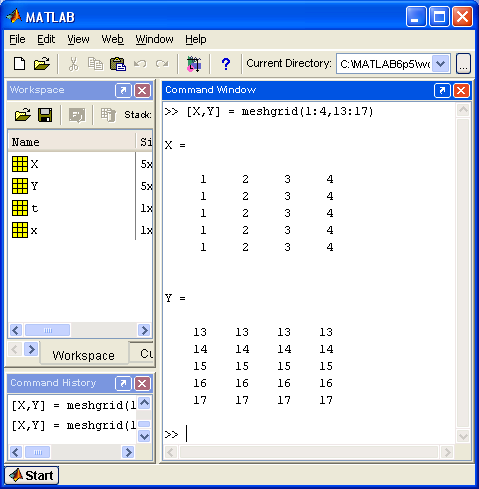Undock the Command History panel
The image size is (479, 489).
pyautogui.click(x=123, y=383)
